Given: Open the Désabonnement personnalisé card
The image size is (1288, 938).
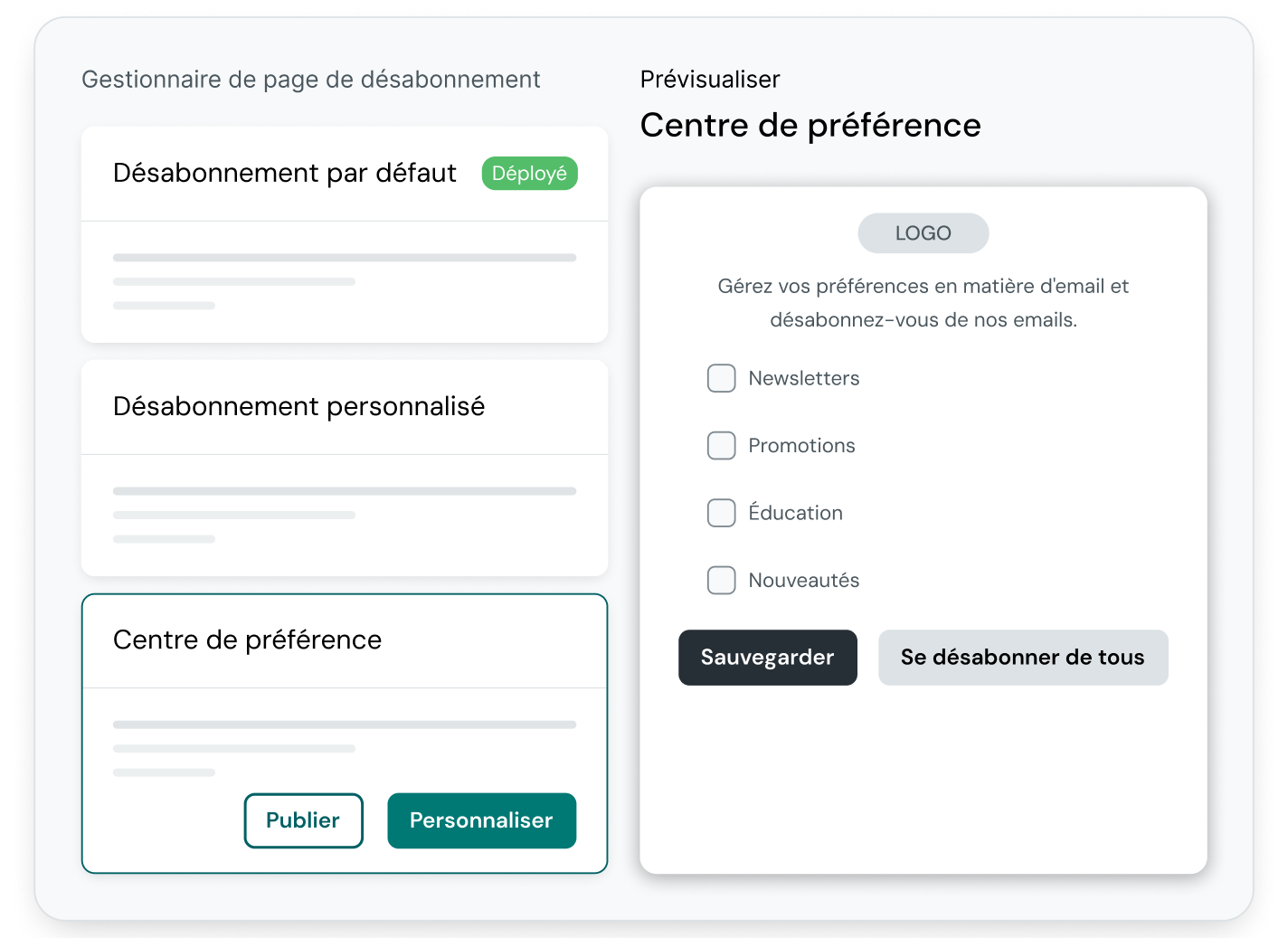Looking at the screenshot, I should [345, 468].
